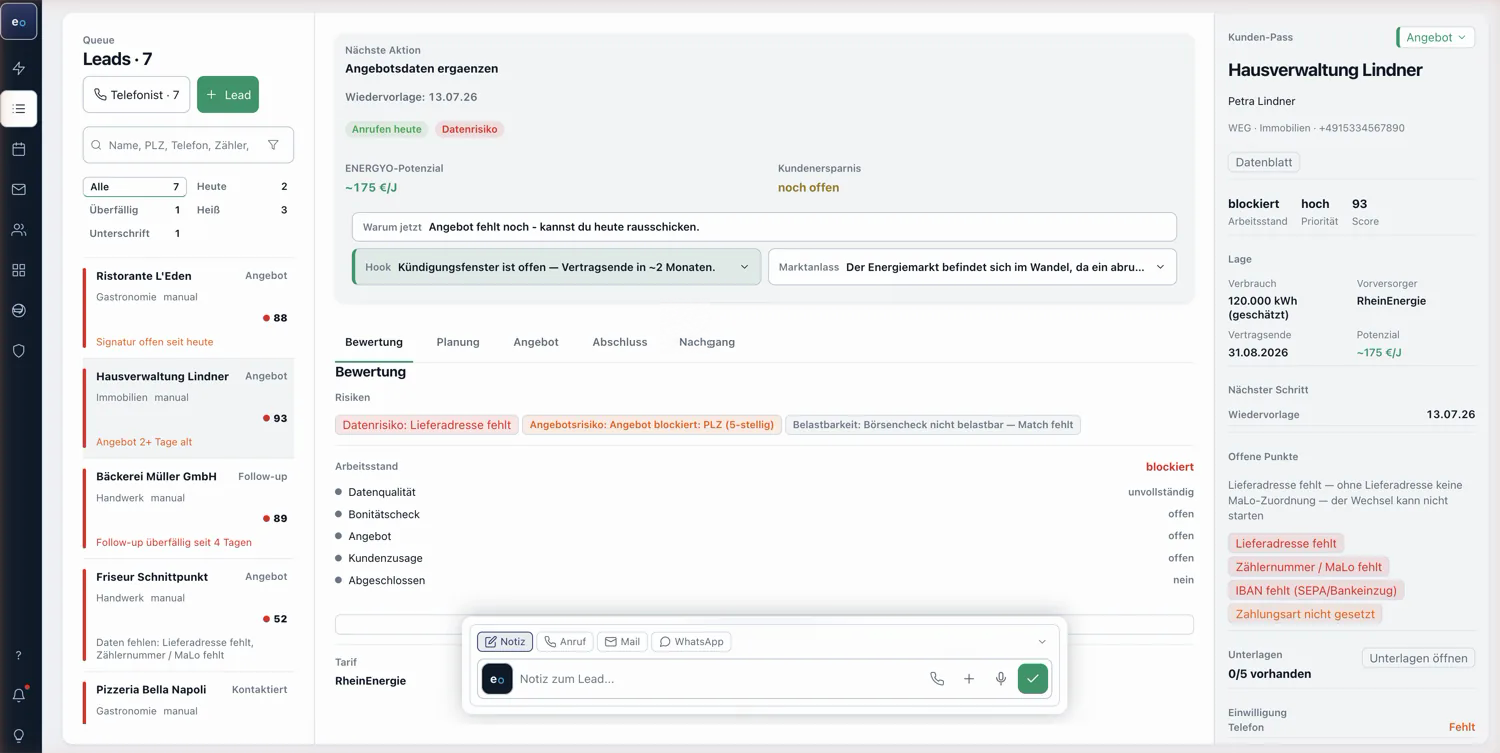Open notifications bell in the sidebar
This screenshot has width=1500, height=753.
(19, 695)
